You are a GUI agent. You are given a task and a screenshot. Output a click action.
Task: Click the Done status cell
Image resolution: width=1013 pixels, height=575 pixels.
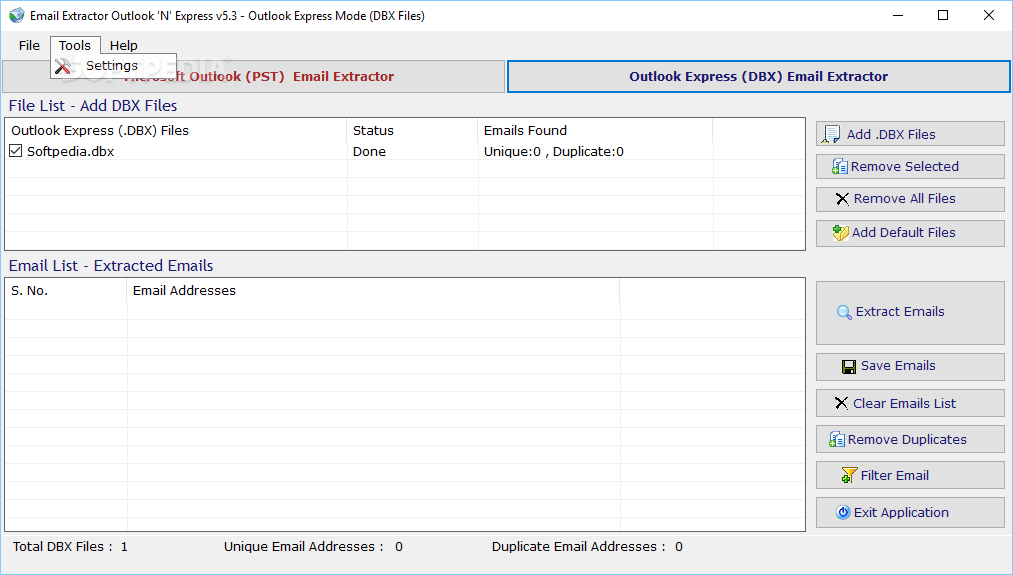[370, 152]
